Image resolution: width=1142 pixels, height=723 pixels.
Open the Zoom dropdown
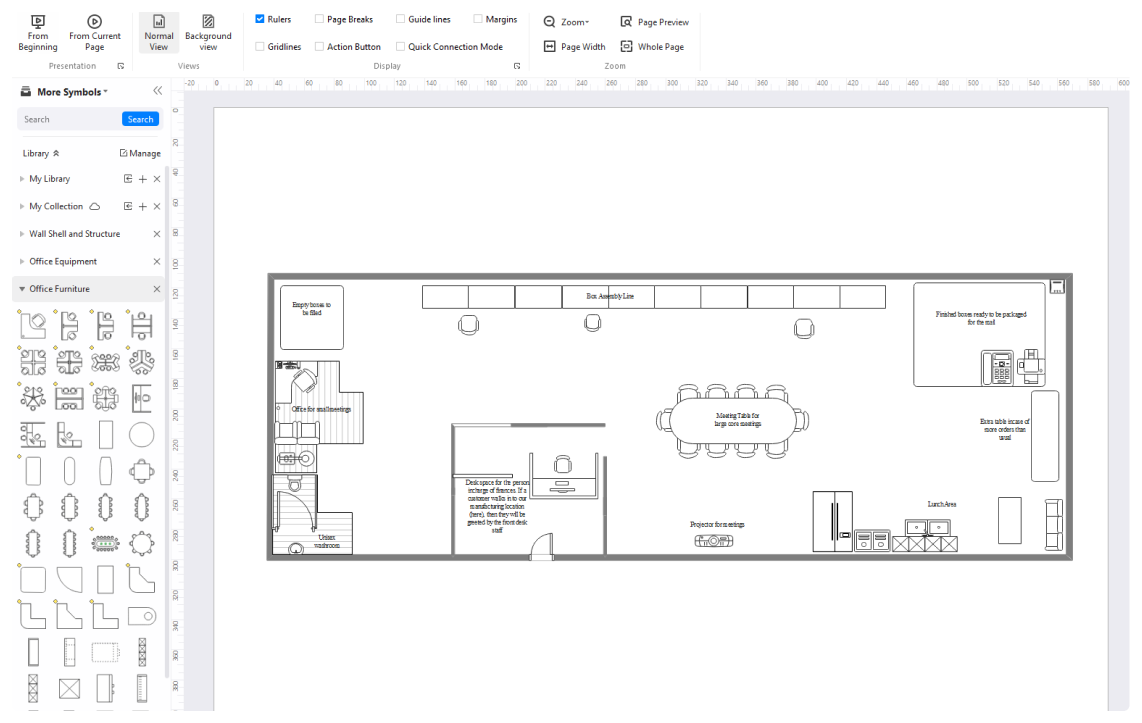coord(567,22)
